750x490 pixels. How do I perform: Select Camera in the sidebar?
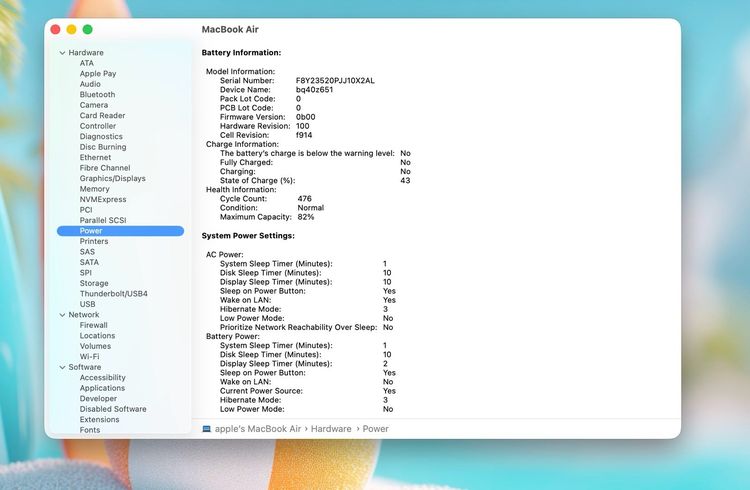94,105
